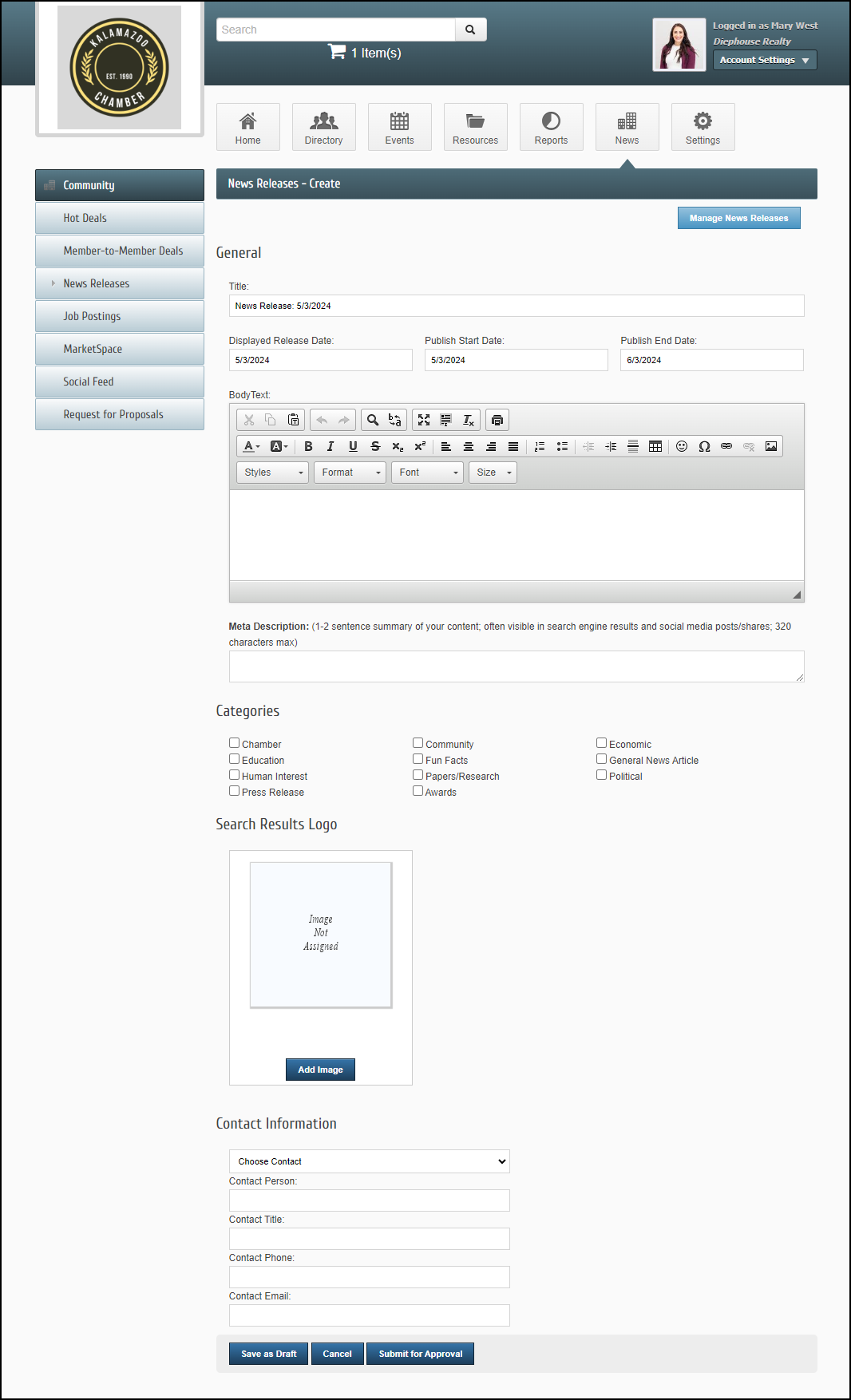The image size is (851, 1400).
Task: Insert a smiley emoticon
Action: pyautogui.click(x=682, y=446)
